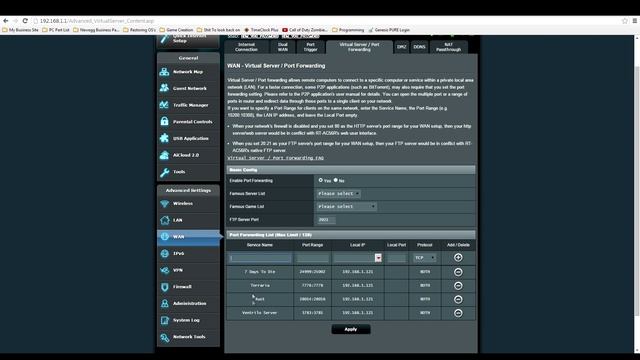Select the 7 Days To Die service name
Screen dimensions: 640x360
pyautogui.click(x=260, y=272)
